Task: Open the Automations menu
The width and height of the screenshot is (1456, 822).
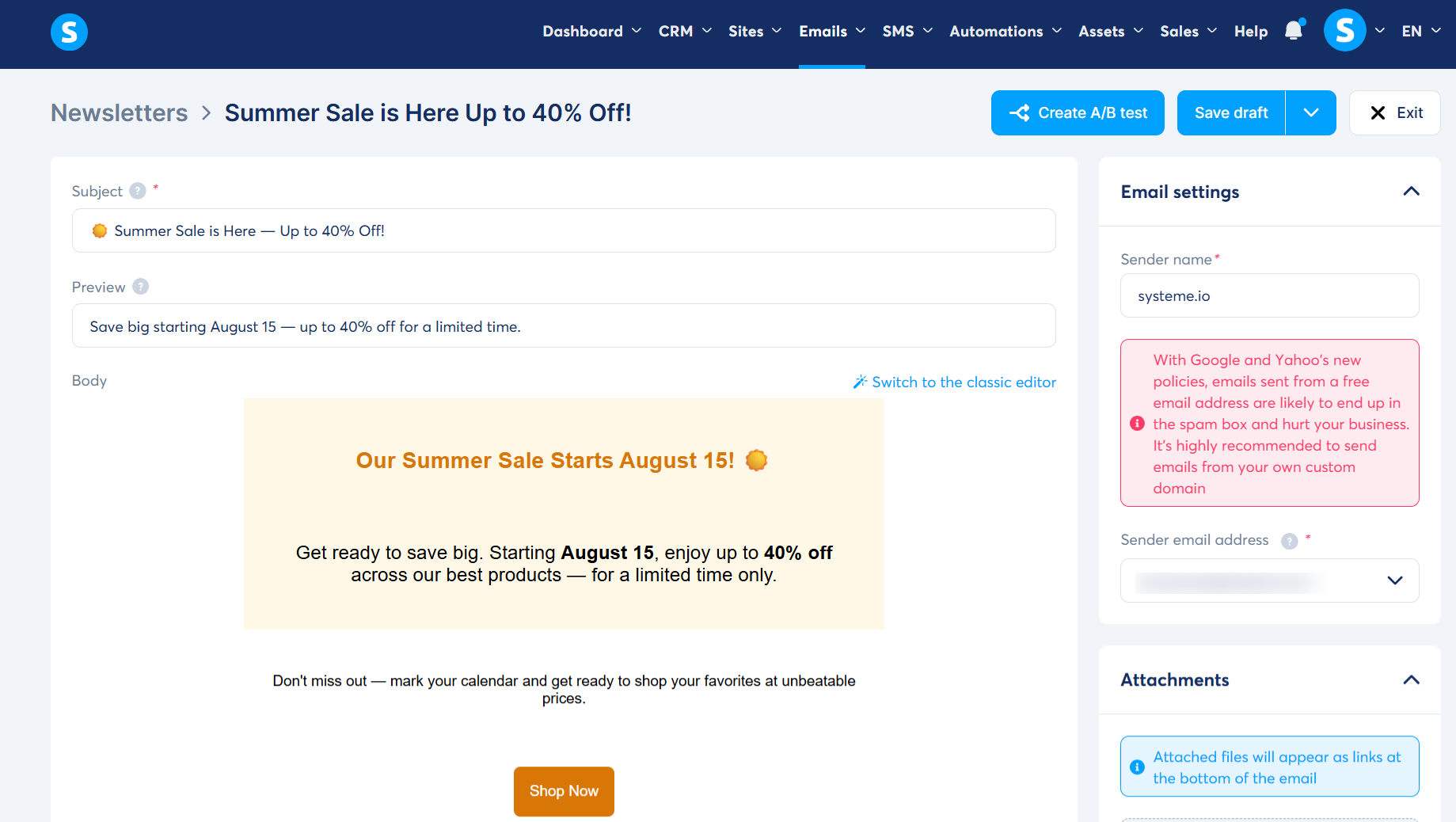Action: point(1006,31)
